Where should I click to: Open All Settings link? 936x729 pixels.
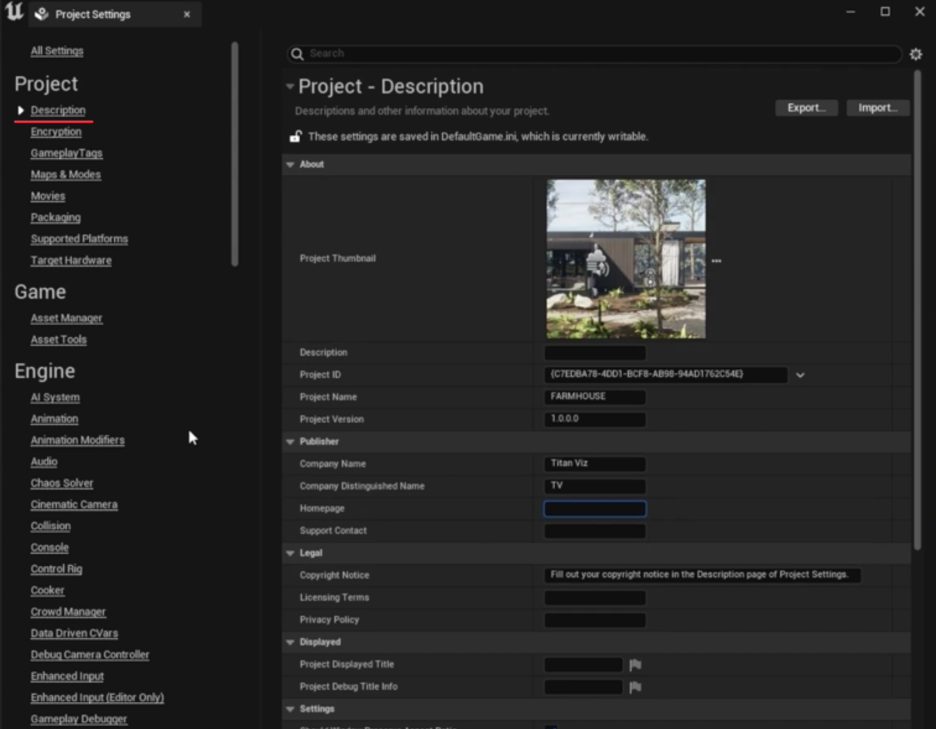[57, 51]
